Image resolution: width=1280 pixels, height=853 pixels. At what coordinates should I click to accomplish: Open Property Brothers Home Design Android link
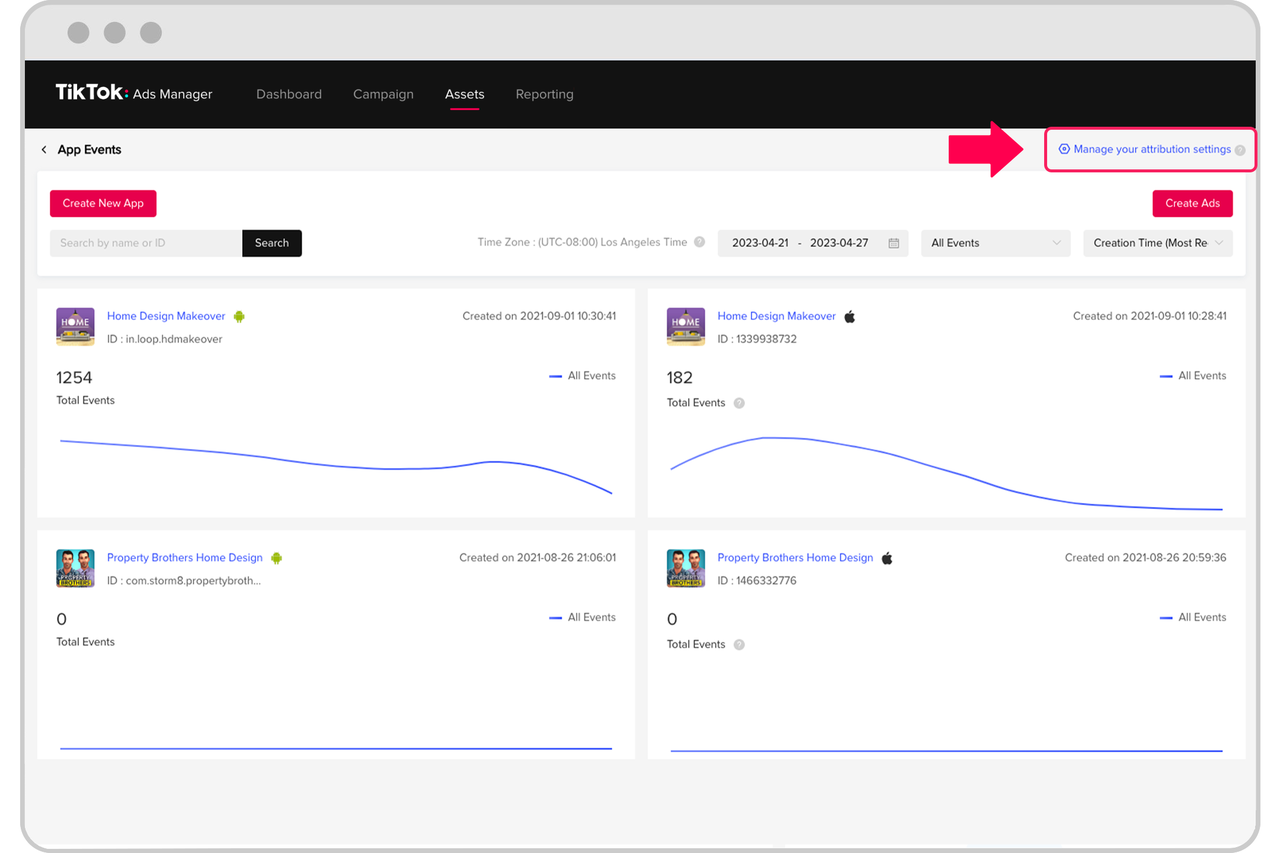[x=185, y=558]
